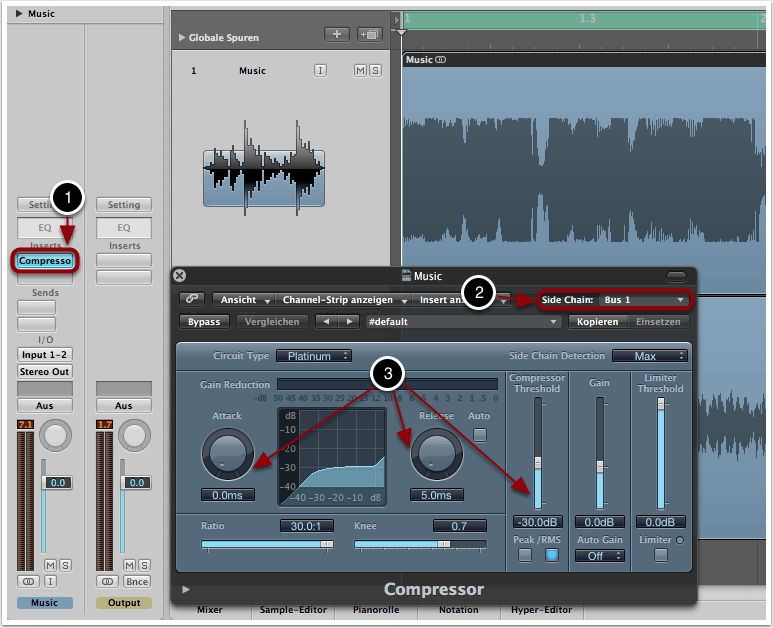Click the Bypass button

[x=203, y=322]
